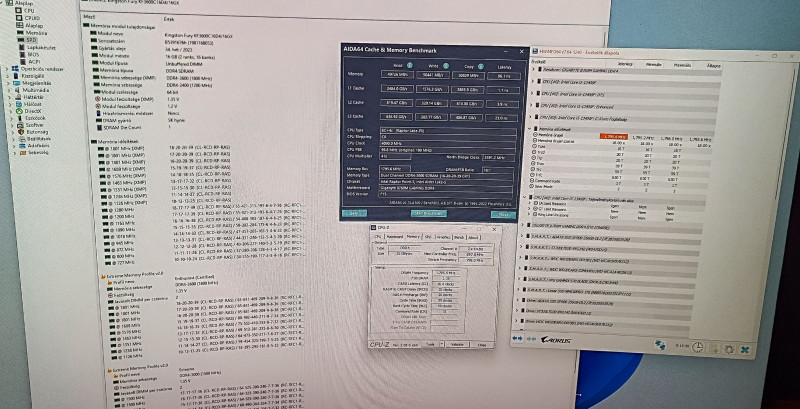Expand the Háttértár tree node
800x409 pixels.
click(9, 97)
